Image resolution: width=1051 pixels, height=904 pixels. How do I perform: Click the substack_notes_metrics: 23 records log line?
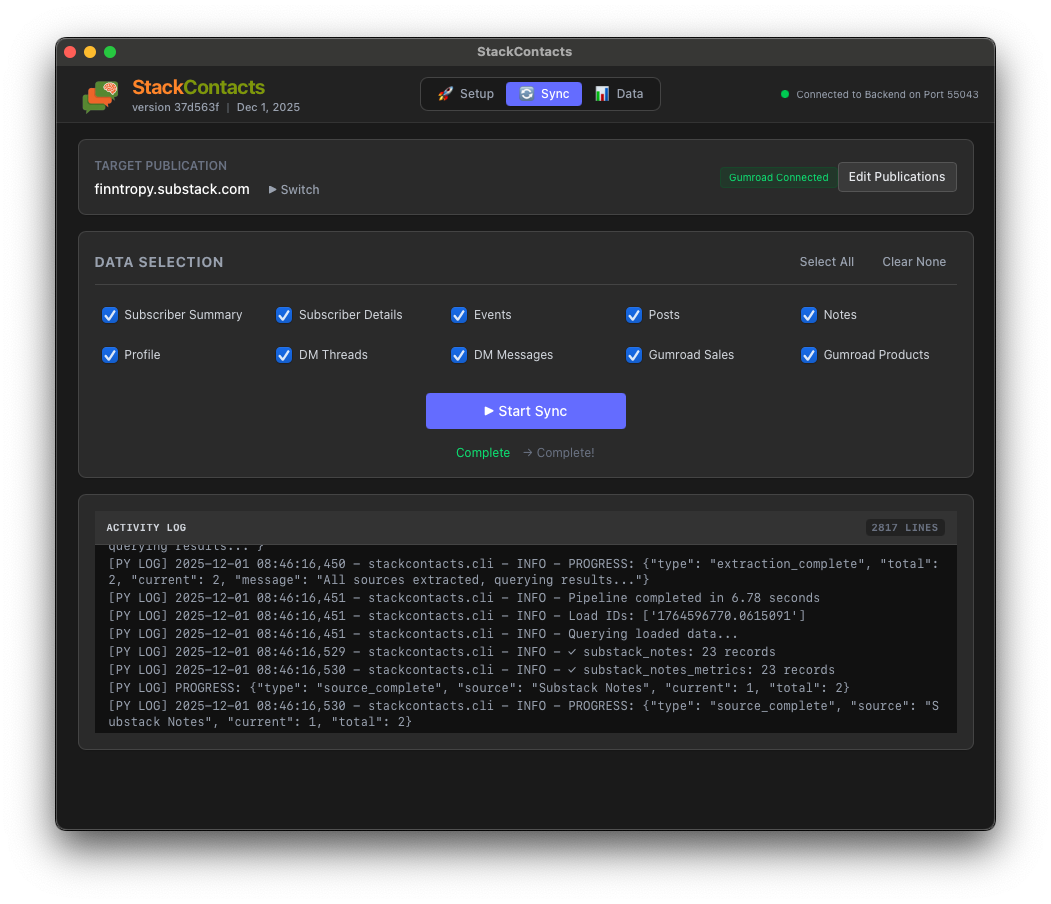[x=471, y=670]
